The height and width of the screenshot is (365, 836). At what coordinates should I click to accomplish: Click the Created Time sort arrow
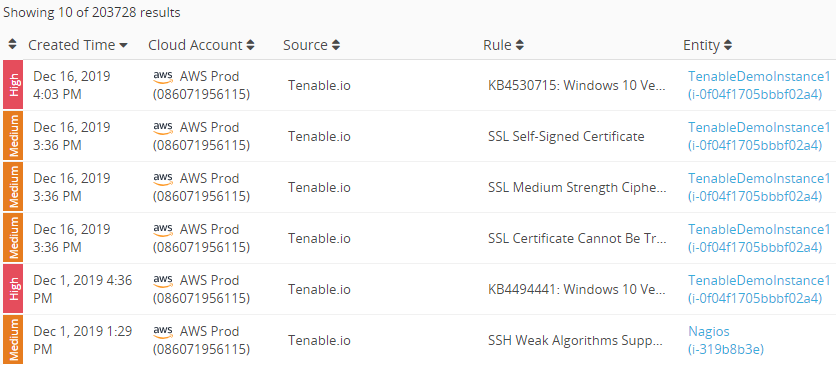[x=123, y=46]
